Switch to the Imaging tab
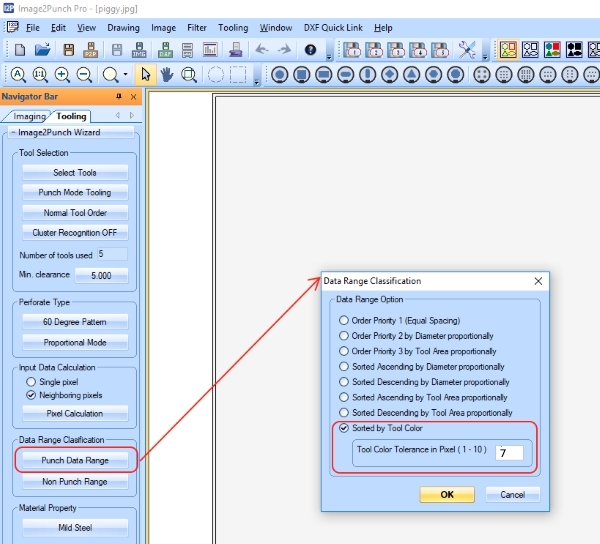Screen dimensions: 600x544 [x=29, y=116]
